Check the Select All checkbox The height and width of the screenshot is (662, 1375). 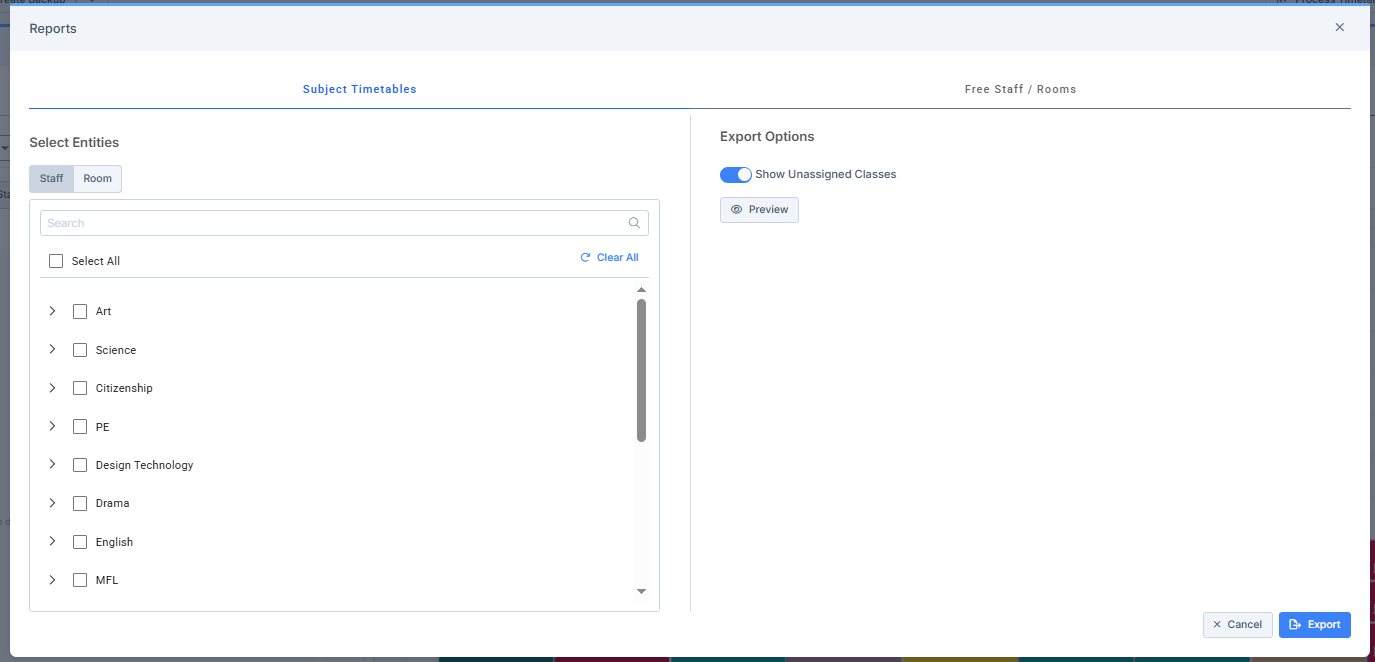tap(56, 261)
